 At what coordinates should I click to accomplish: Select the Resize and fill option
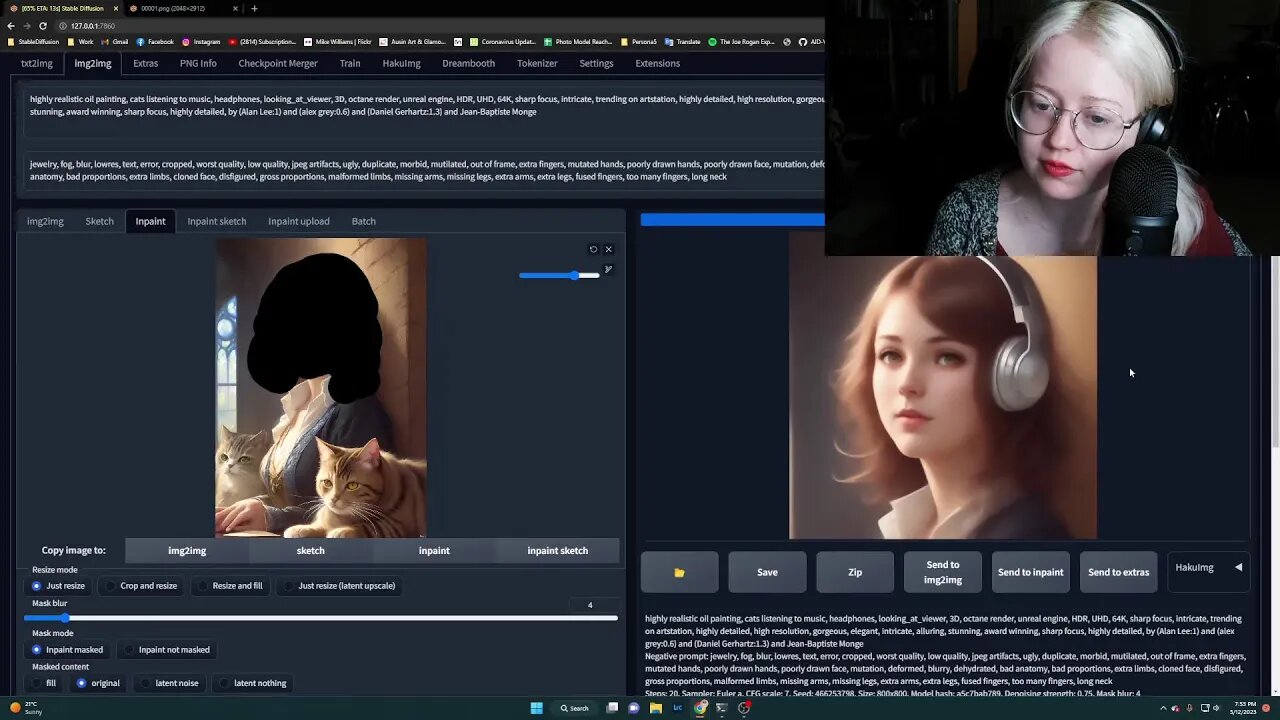pyautogui.click(x=231, y=586)
